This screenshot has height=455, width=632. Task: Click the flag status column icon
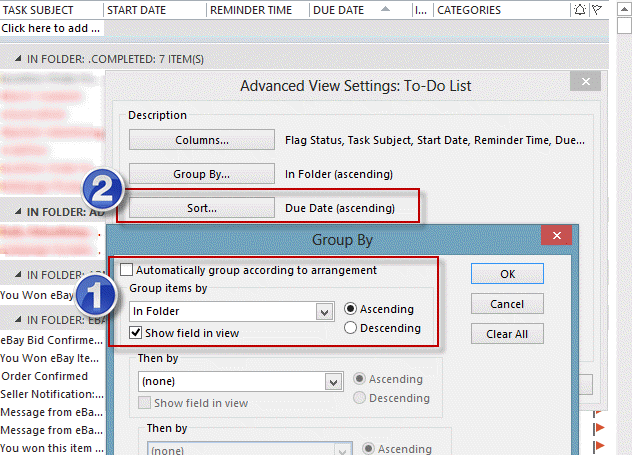click(597, 10)
